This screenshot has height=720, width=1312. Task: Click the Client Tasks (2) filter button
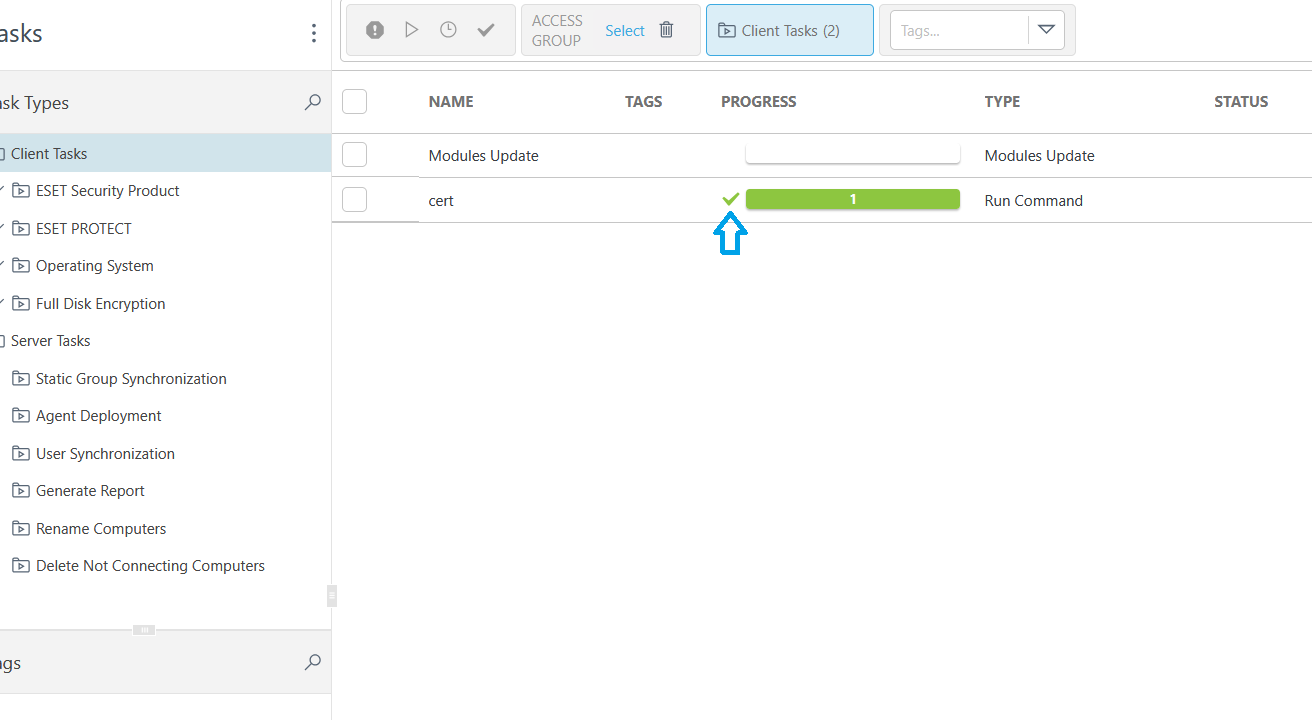(x=789, y=31)
